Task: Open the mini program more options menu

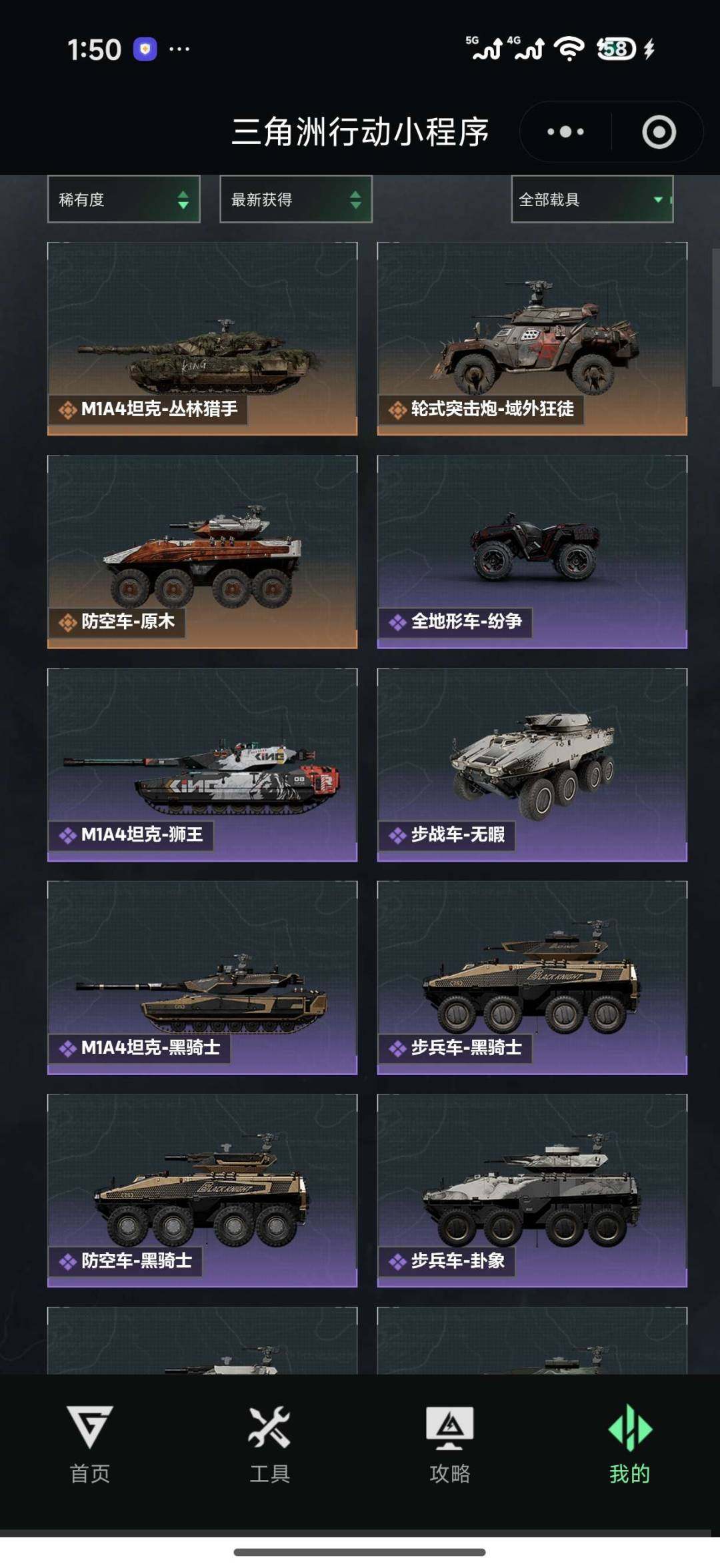Action: pos(565,132)
